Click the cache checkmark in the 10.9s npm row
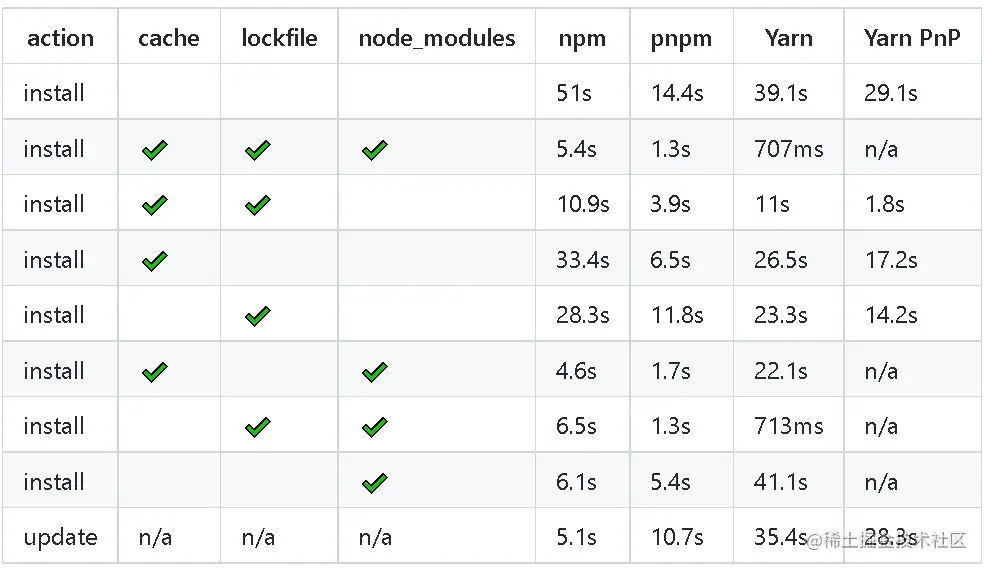This screenshot has height=568, width=984. [x=154, y=205]
